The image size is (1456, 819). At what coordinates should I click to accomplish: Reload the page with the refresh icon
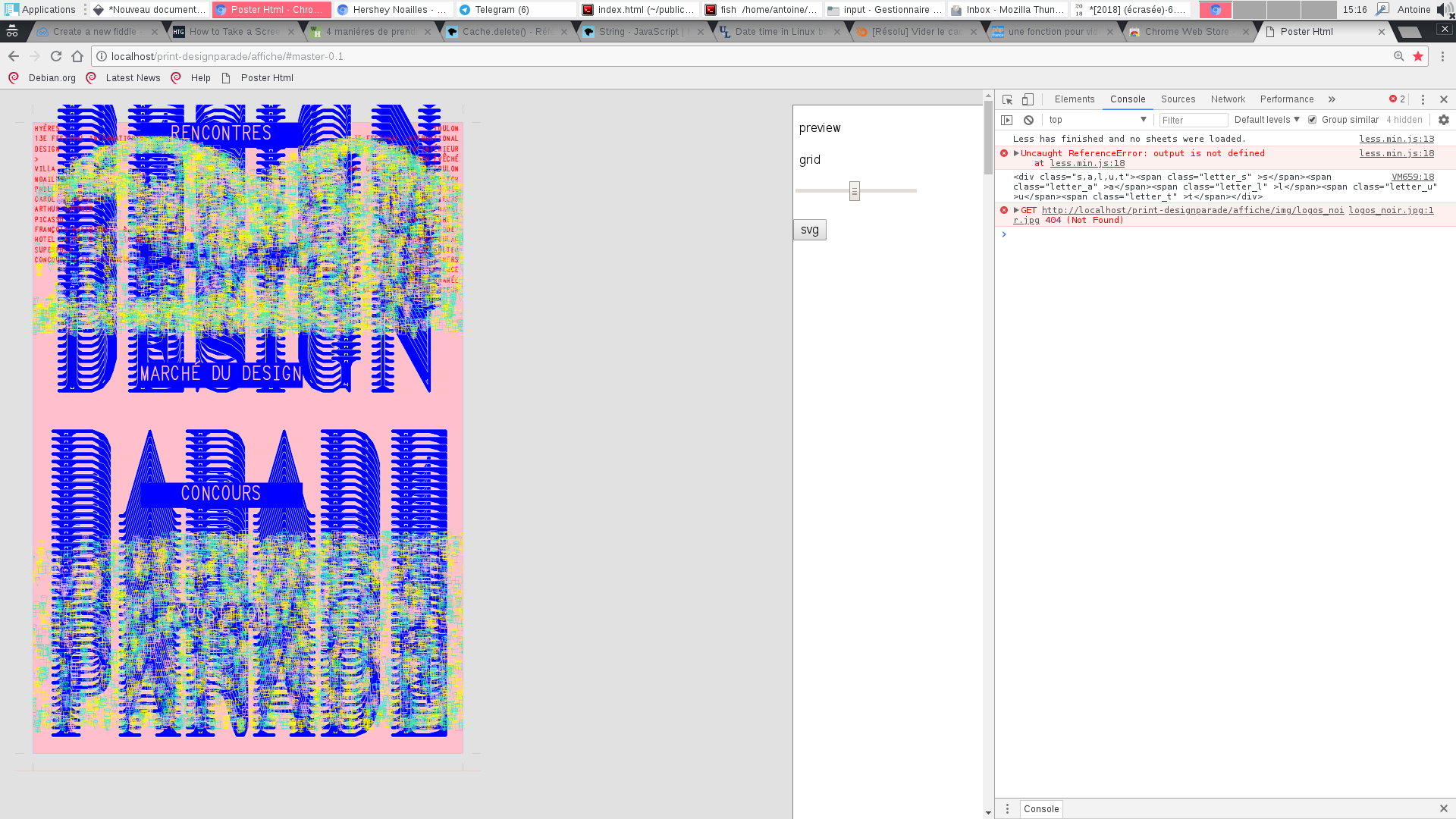click(x=56, y=56)
